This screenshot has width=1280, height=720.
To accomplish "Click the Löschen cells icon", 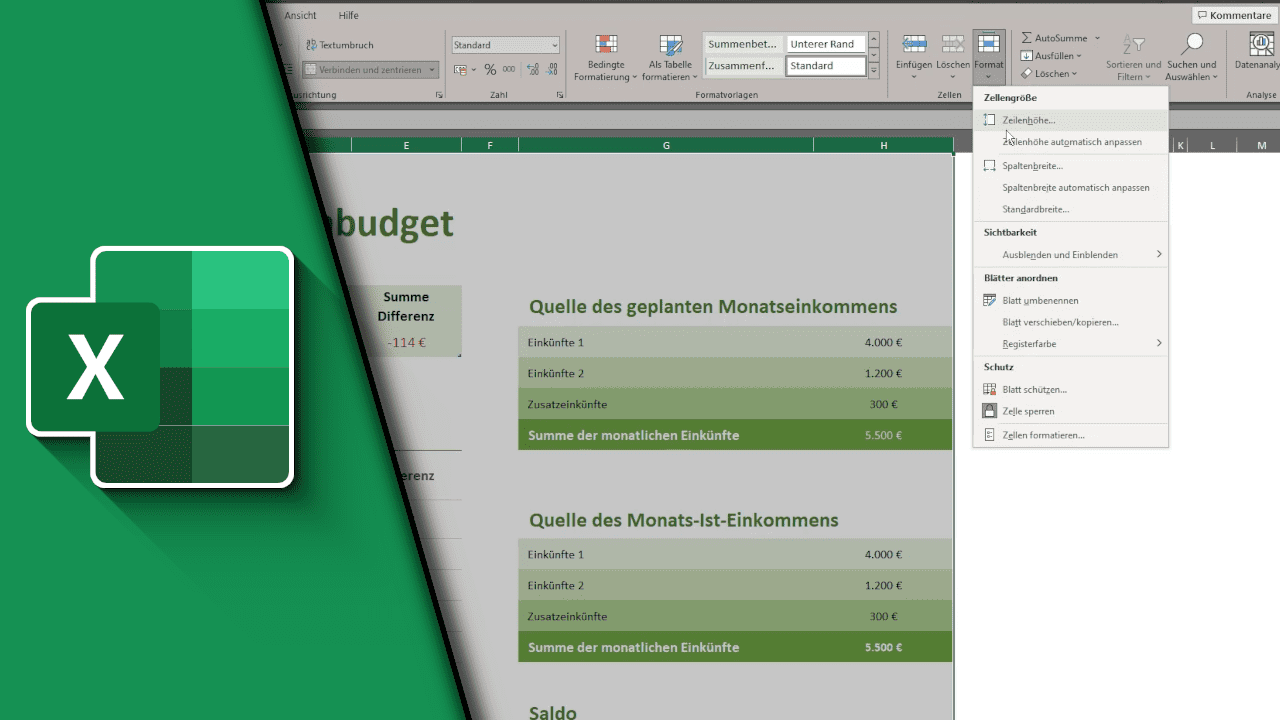I will tap(953, 45).
